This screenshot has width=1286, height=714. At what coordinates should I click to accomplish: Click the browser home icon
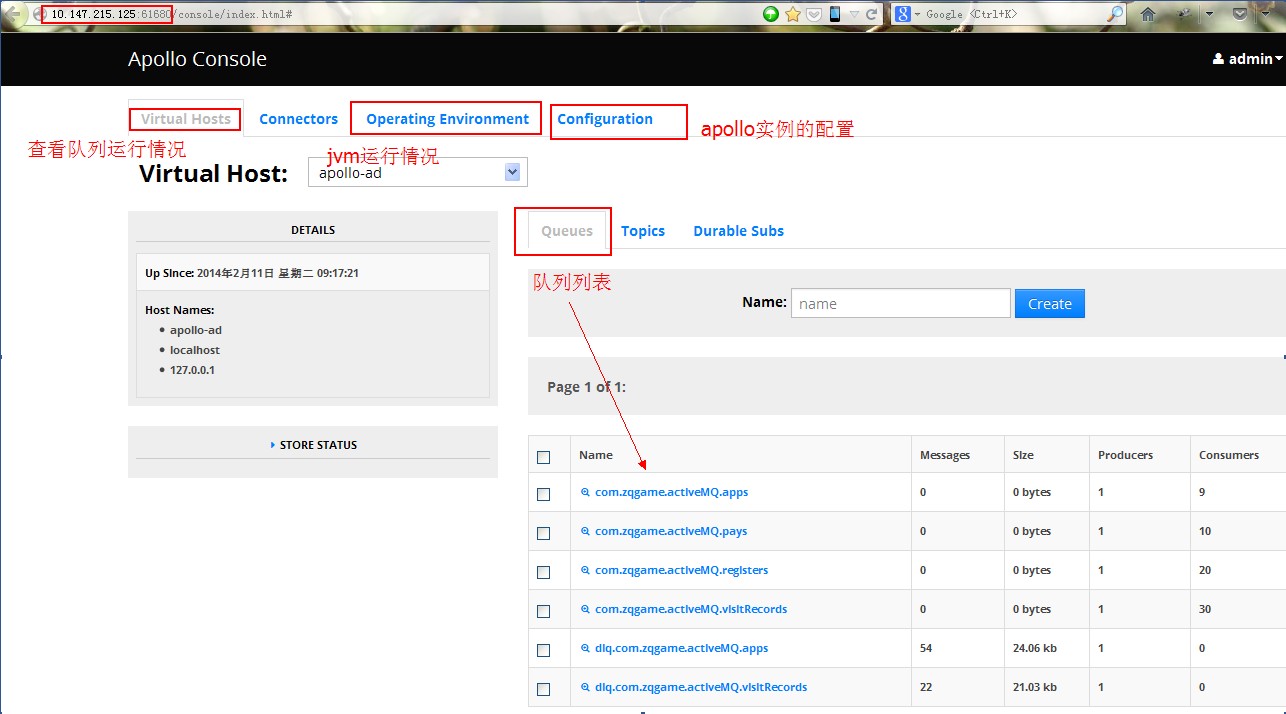coord(1148,14)
